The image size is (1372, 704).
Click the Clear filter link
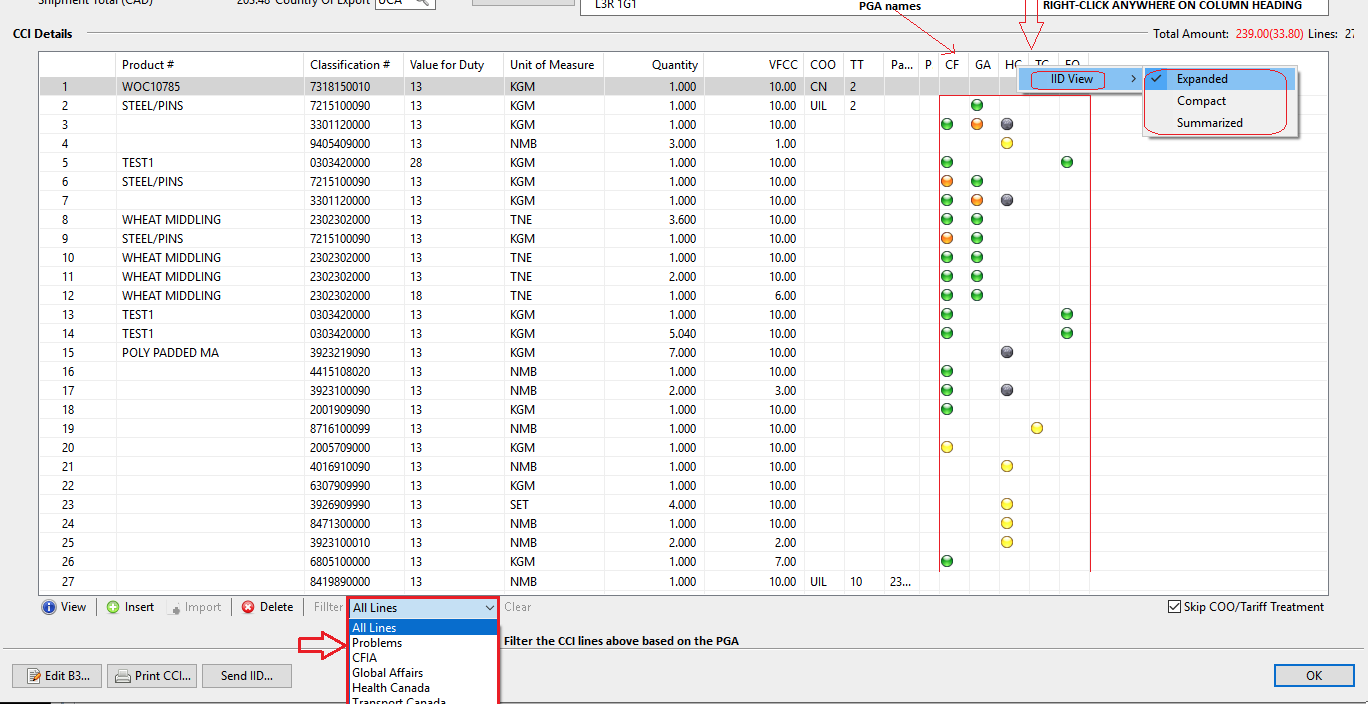[518, 607]
